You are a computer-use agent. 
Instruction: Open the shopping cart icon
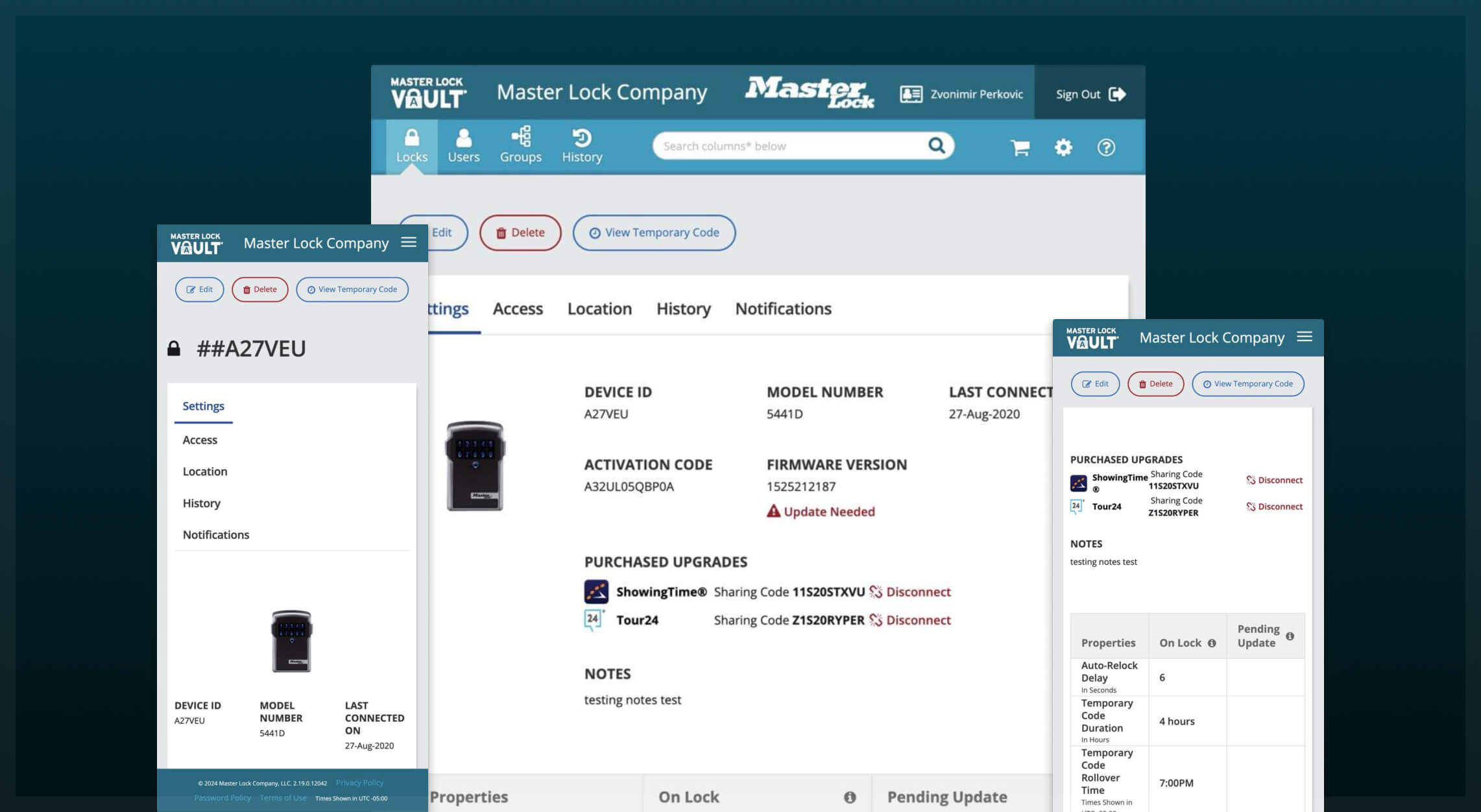[x=1020, y=147]
